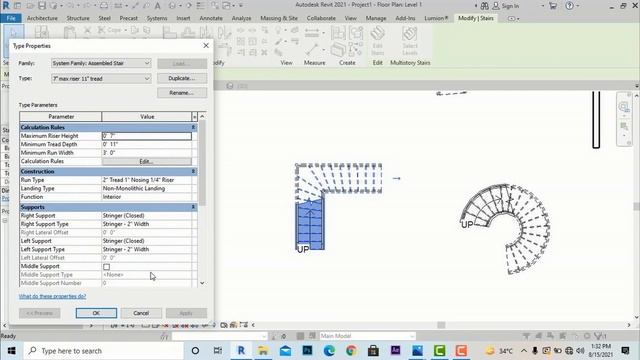Open Customize Quick Access Toolbar dropdown arrow
Viewport: 640px width, 360px height.
tap(241, 6)
